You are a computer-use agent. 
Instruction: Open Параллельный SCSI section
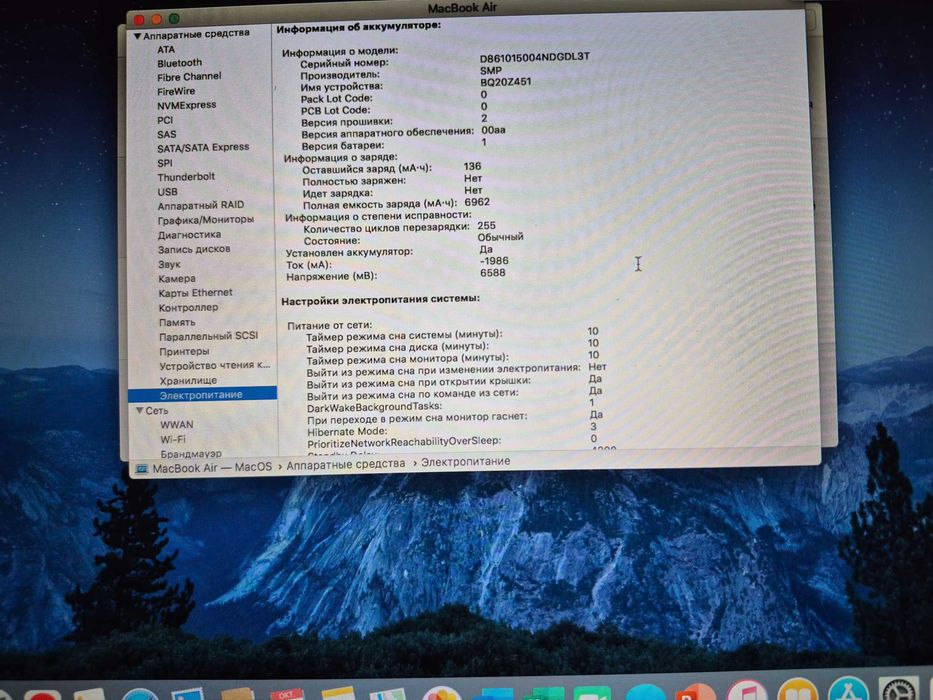click(208, 336)
